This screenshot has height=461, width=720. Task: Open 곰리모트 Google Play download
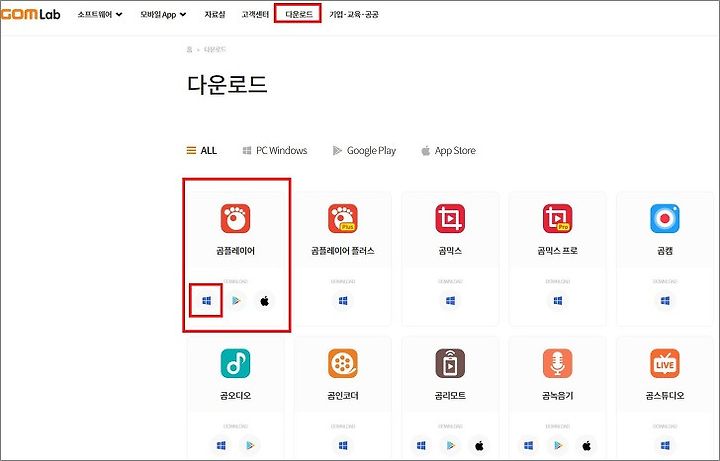coord(450,445)
